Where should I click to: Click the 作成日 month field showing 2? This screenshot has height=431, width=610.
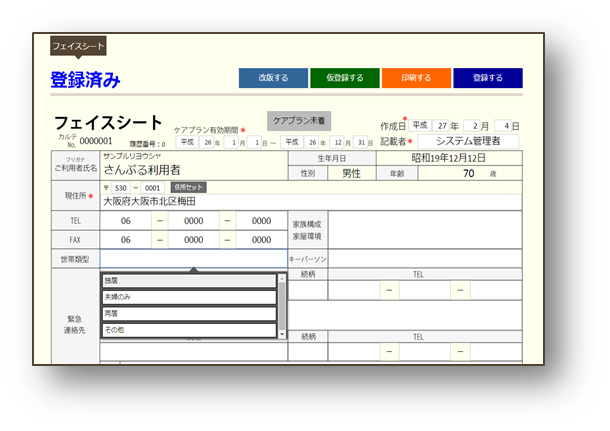pos(472,126)
